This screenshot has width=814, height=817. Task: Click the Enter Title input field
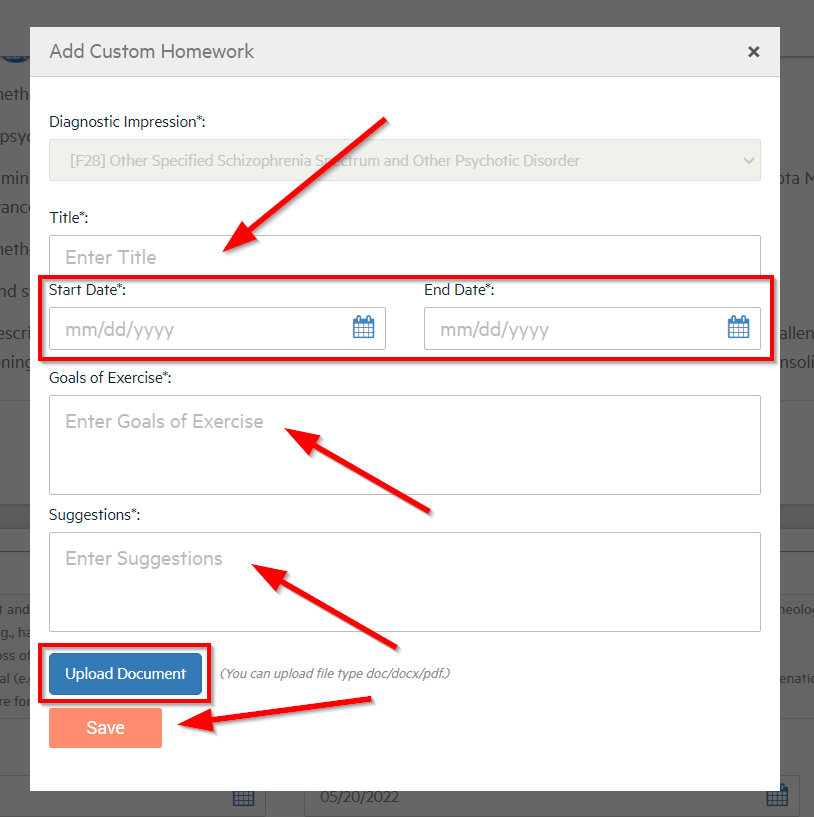coord(405,256)
